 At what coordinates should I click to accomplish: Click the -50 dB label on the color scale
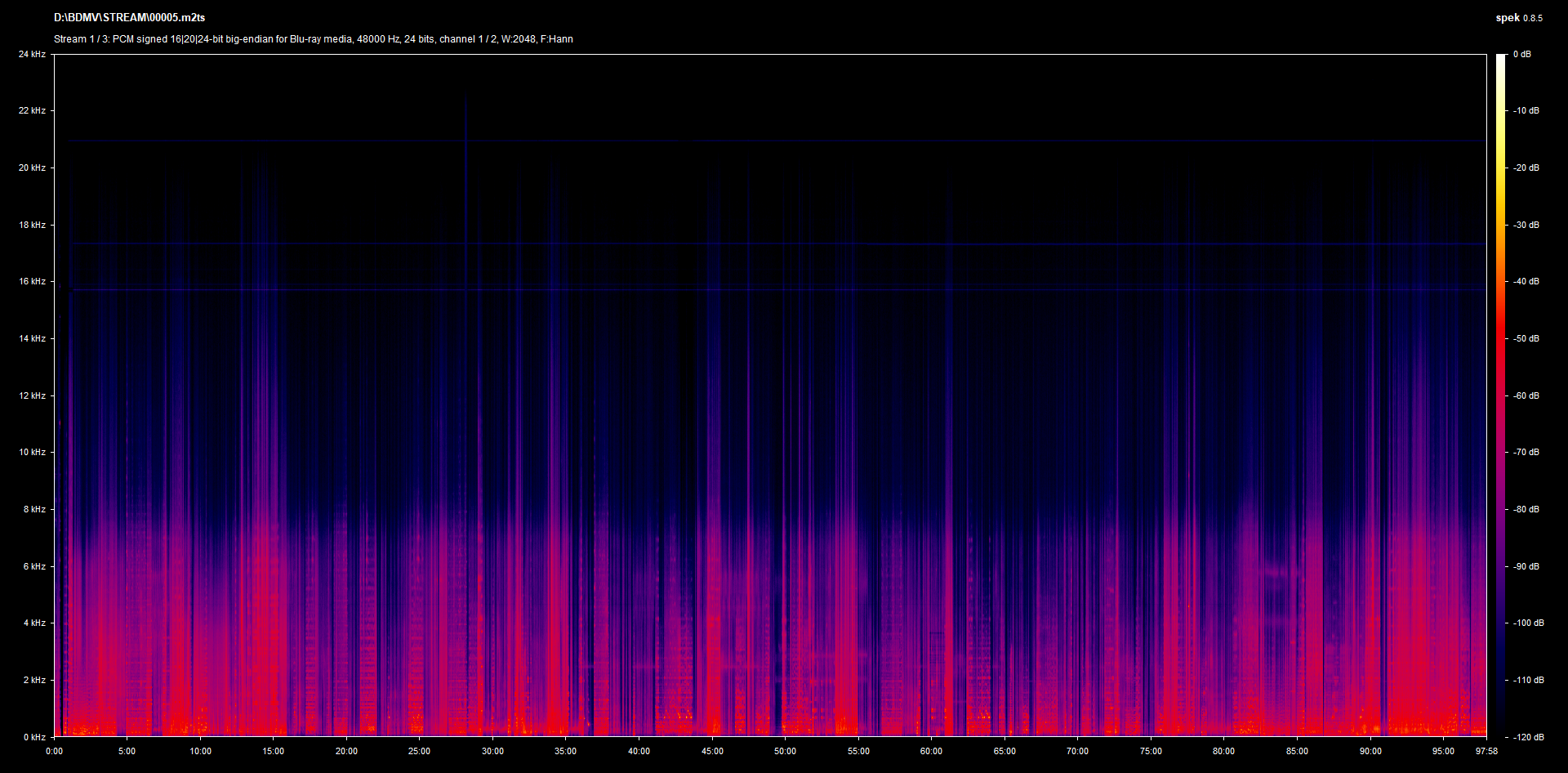[x=1526, y=339]
